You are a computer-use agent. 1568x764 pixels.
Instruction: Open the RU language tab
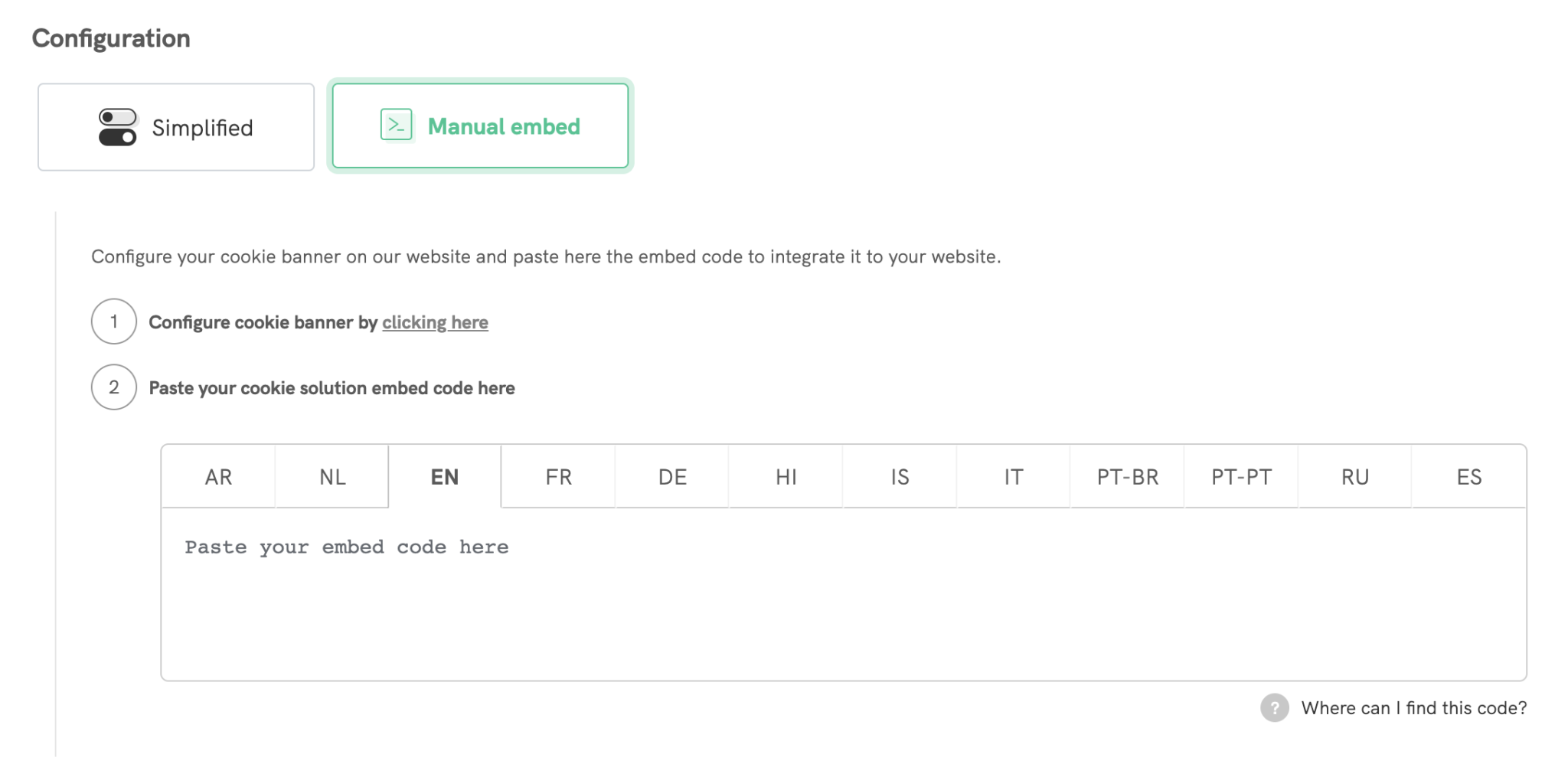coord(1354,476)
